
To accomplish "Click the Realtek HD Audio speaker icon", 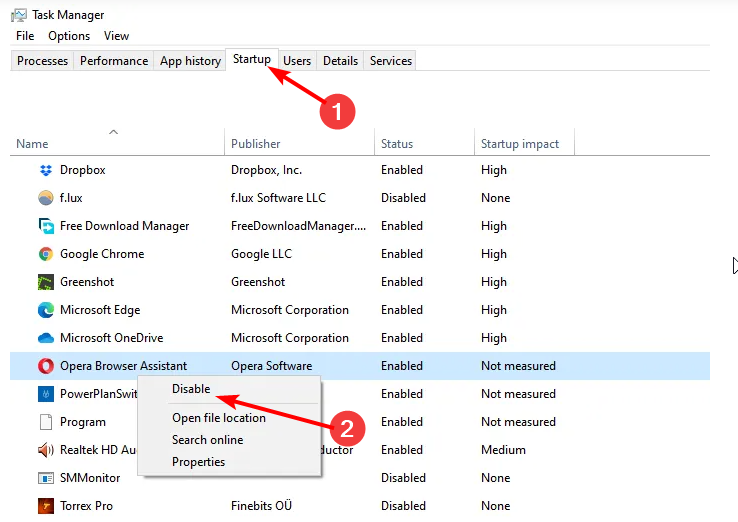I will pyautogui.click(x=46, y=450).
